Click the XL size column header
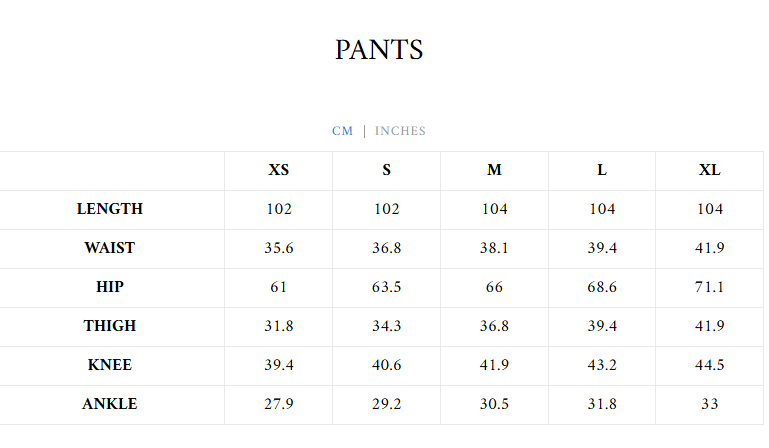 (709, 170)
